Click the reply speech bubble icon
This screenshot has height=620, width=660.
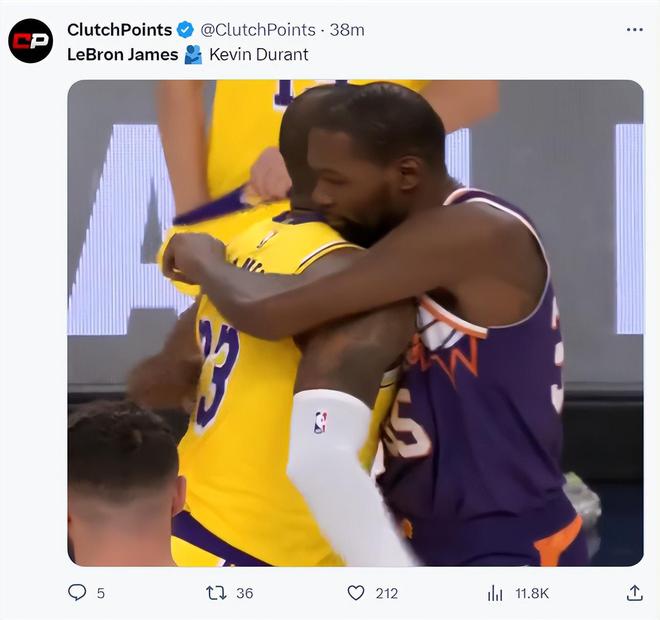click(77, 593)
